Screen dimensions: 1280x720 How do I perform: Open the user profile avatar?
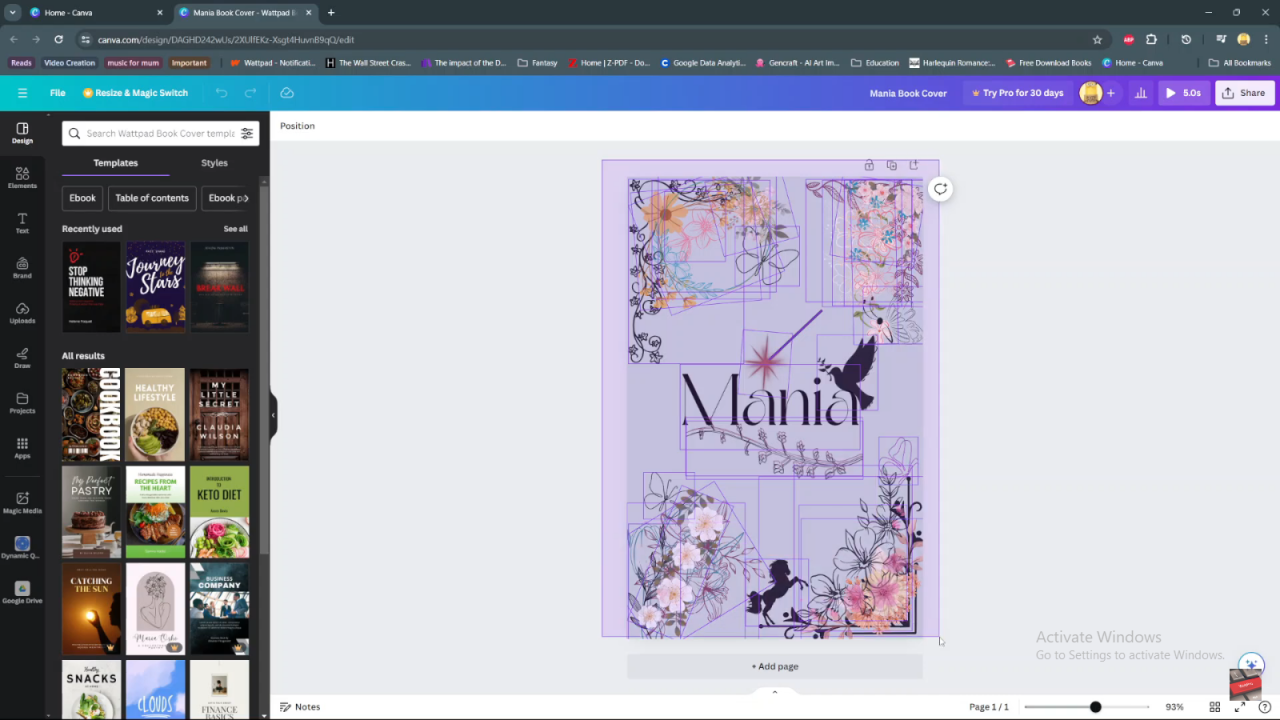coord(1091,93)
